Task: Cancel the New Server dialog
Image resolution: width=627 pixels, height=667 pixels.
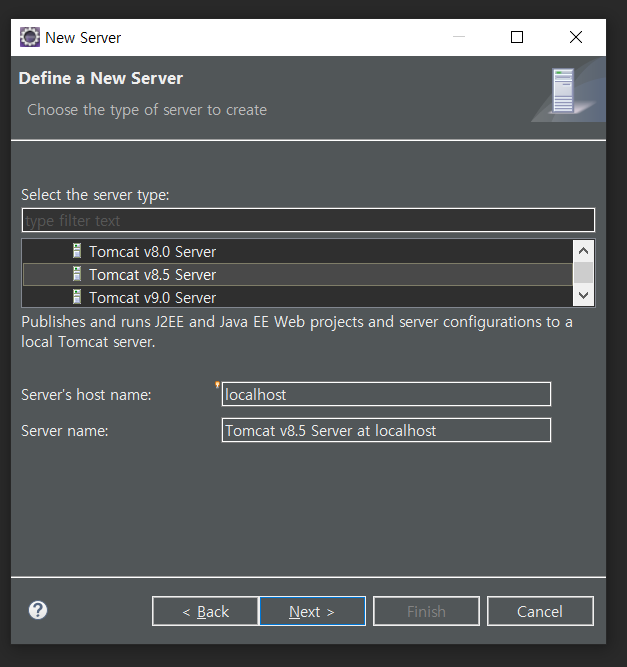Action: point(540,611)
